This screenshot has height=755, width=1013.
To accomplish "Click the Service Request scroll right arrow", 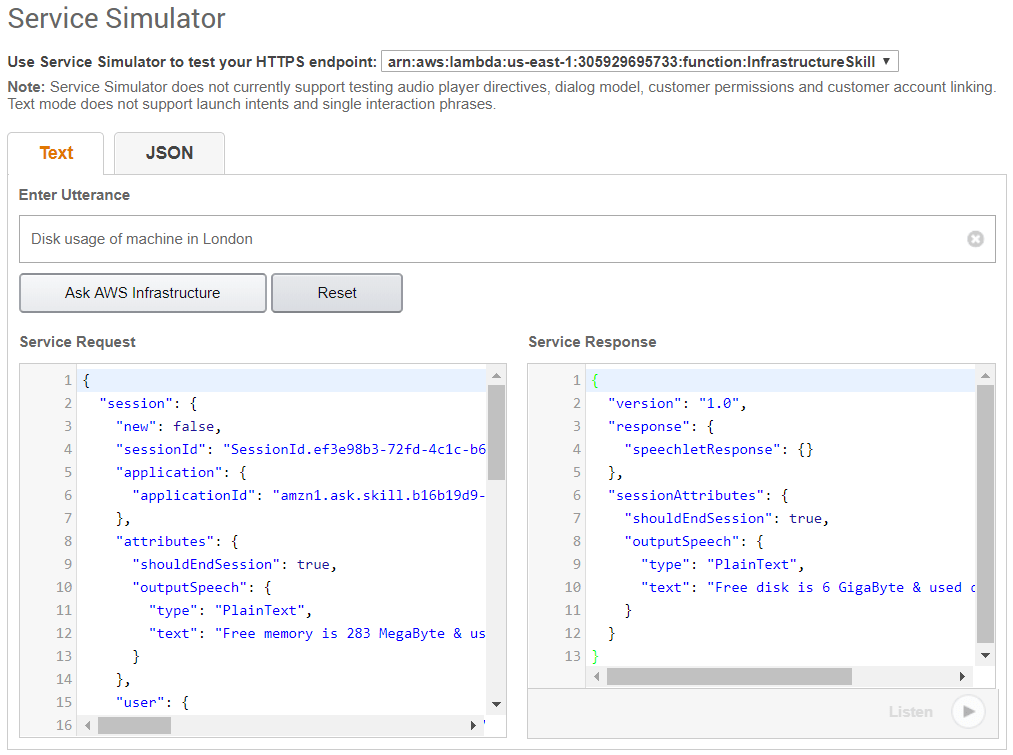I will (x=473, y=726).
